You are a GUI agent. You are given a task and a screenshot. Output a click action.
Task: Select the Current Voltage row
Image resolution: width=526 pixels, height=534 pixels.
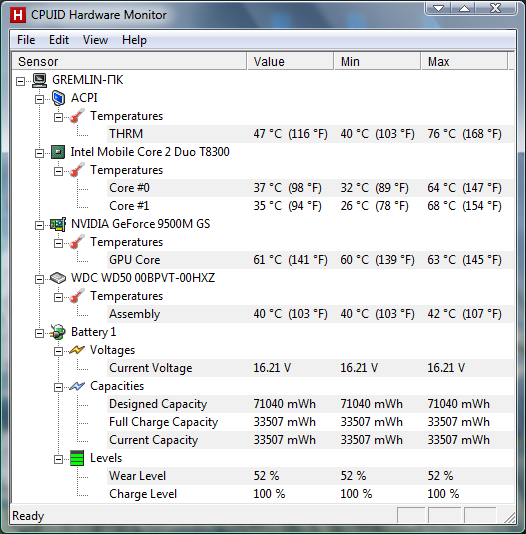coord(310,368)
